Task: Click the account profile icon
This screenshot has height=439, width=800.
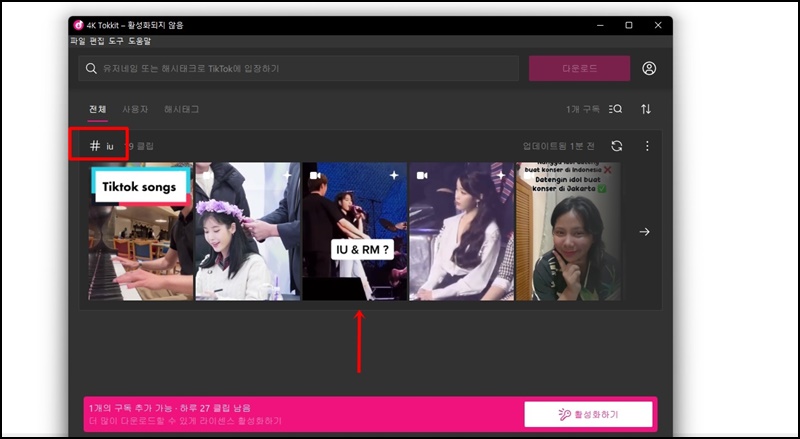Action: (x=649, y=68)
